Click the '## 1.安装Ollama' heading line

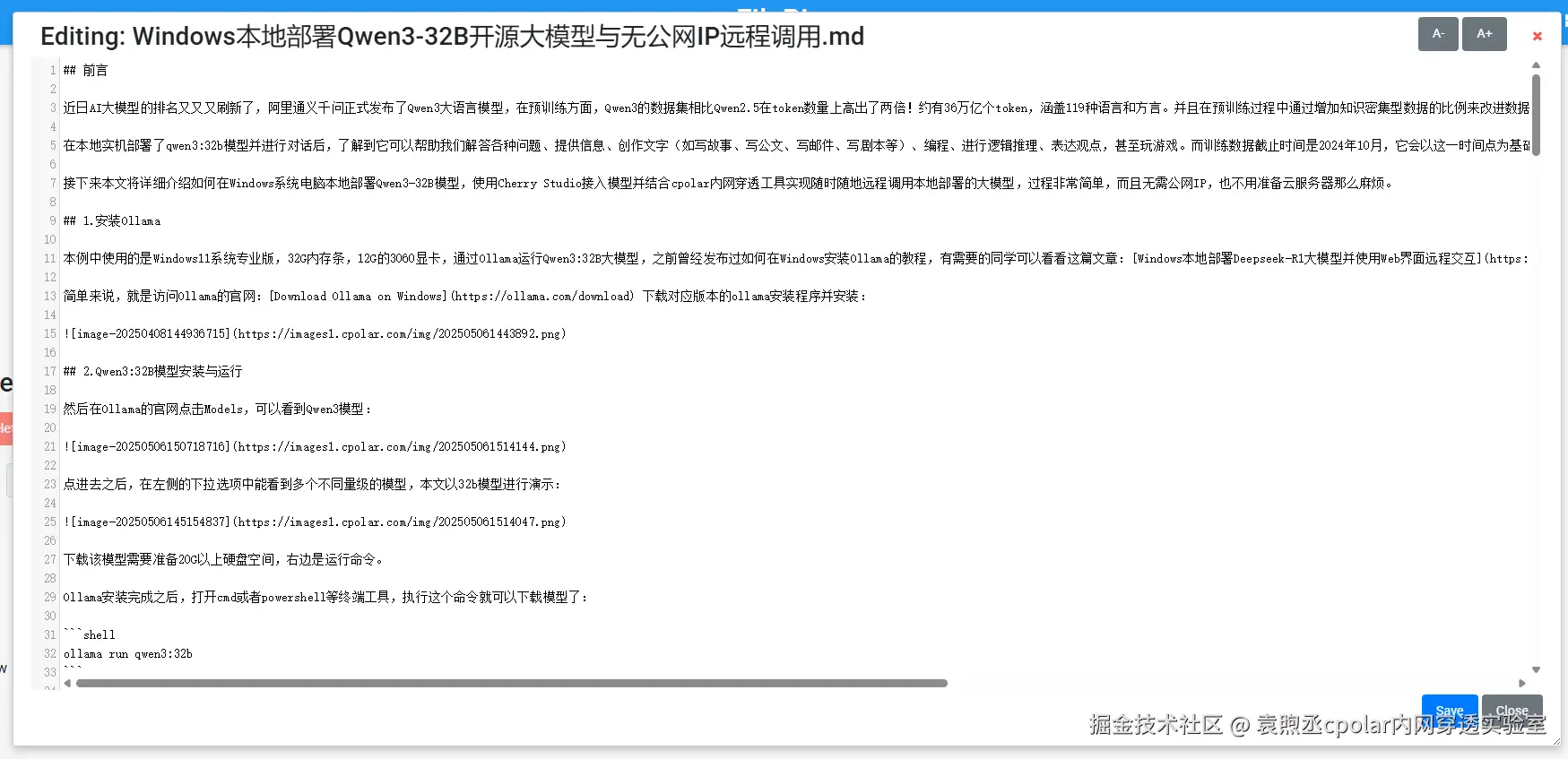tap(112, 220)
